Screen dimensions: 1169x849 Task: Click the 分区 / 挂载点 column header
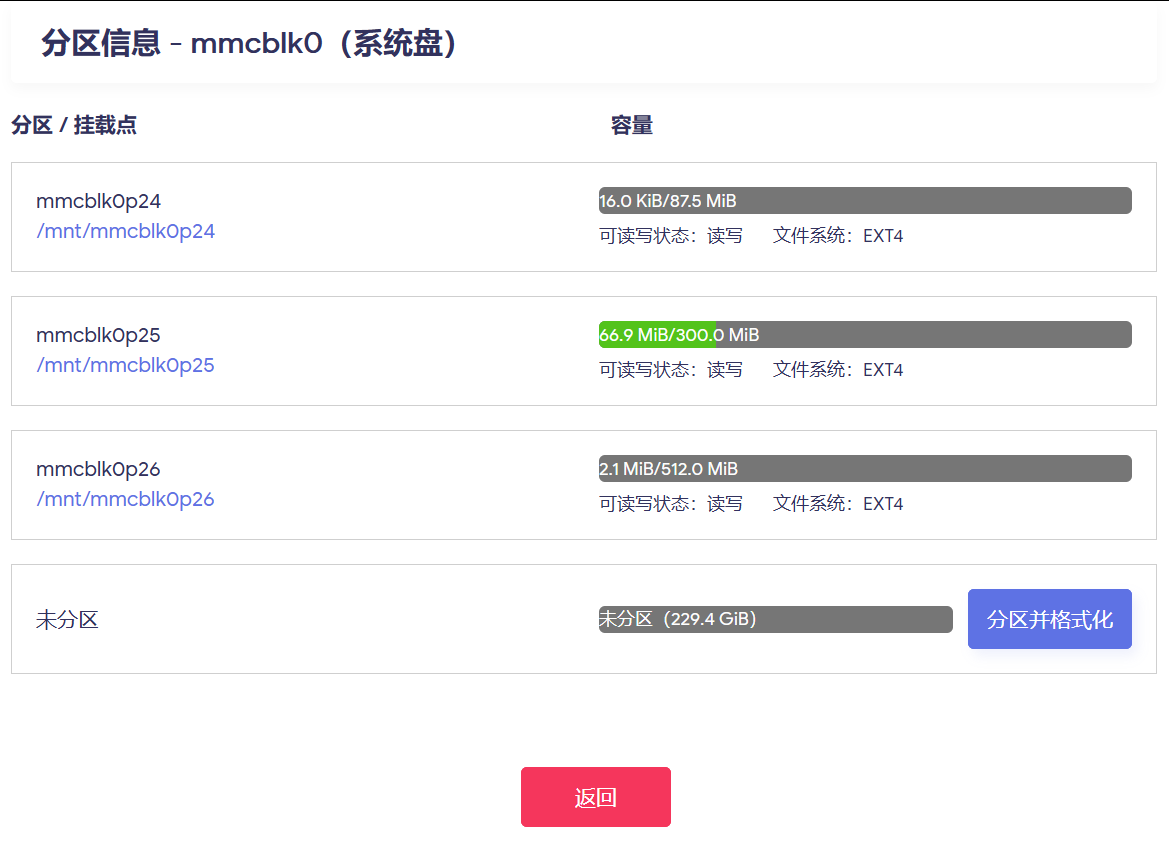click(74, 125)
